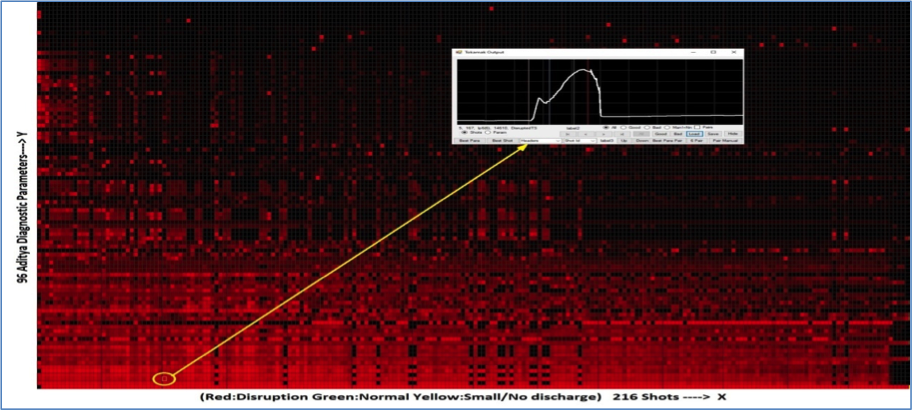Image resolution: width=912 pixels, height=410 pixels.
Task: Choose the Max/Min radio option
Action: [x=667, y=127]
